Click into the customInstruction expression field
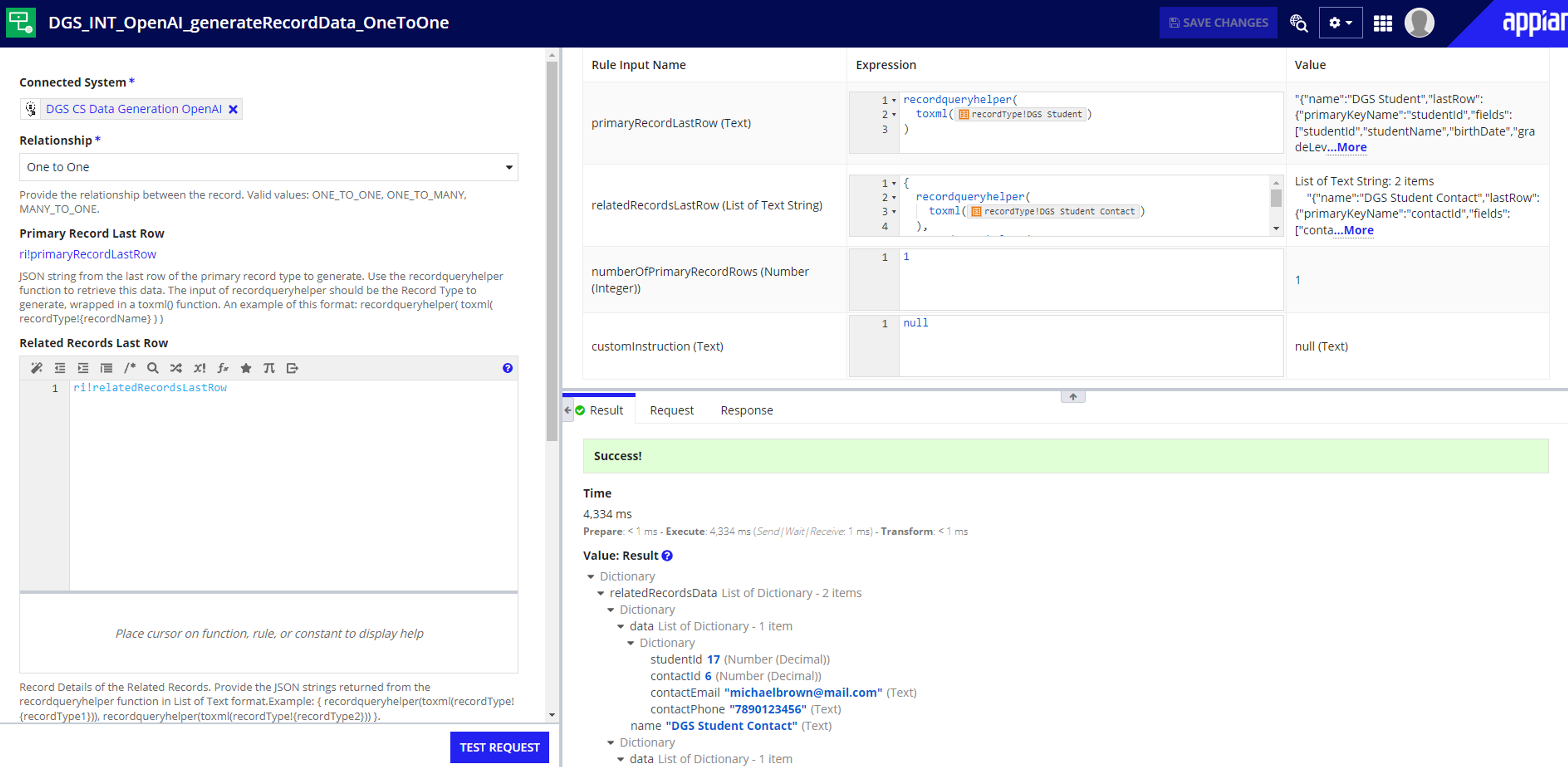Screen dimensions: 1568x767 [1091, 345]
